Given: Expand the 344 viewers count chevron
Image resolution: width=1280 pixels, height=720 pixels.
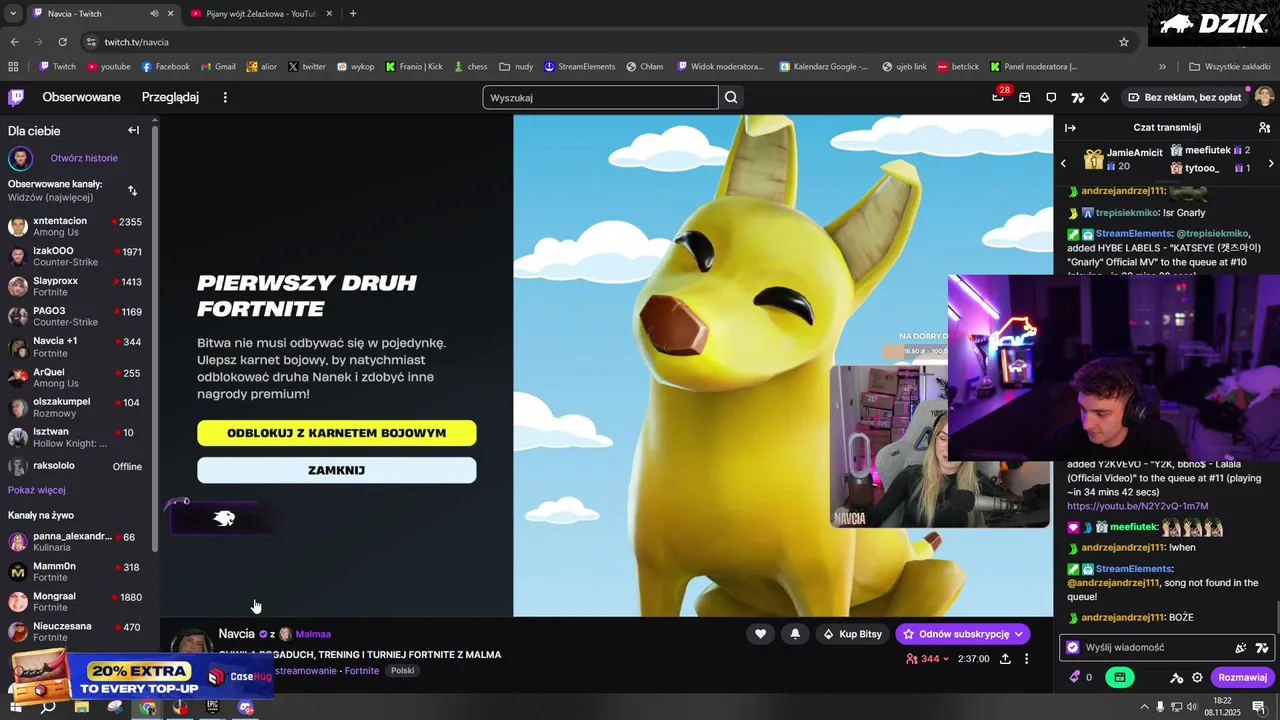Looking at the screenshot, I should pos(946,659).
